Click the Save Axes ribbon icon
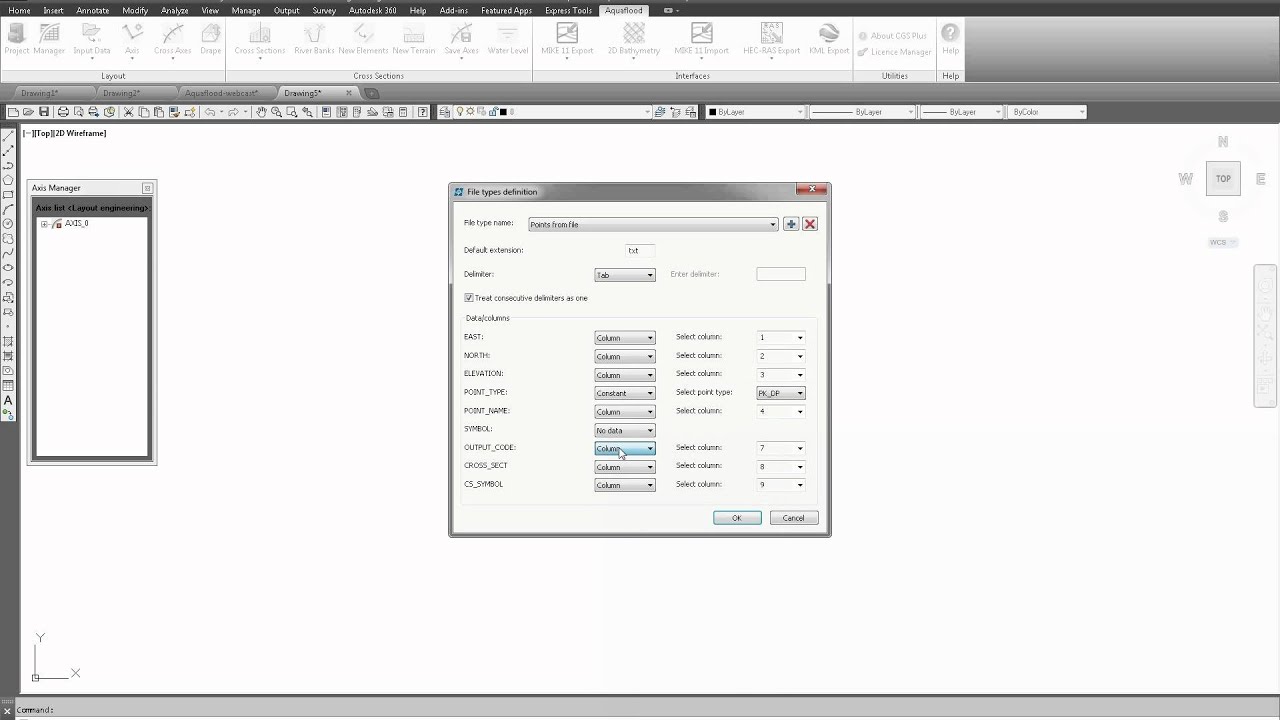The height and width of the screenshot is (720, 1280). [x=461, y=39]
